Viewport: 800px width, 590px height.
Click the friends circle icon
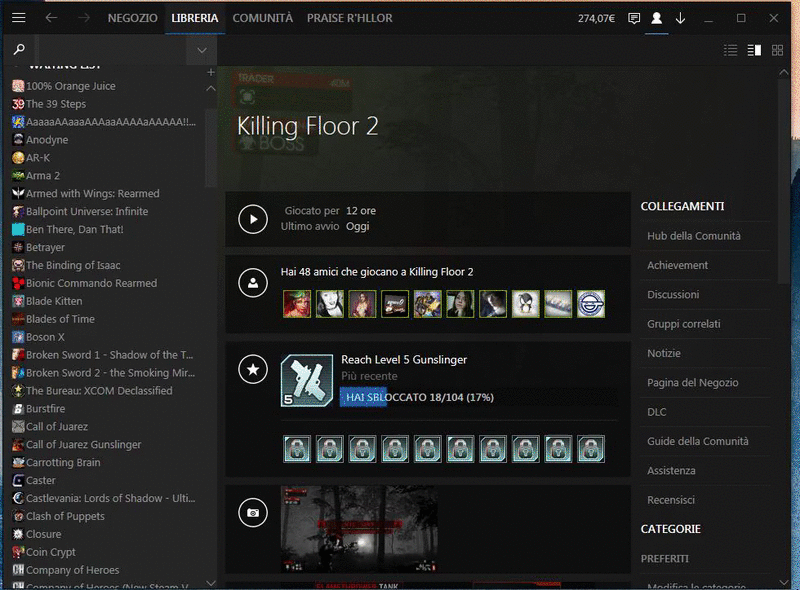click(x=253, y=283)
